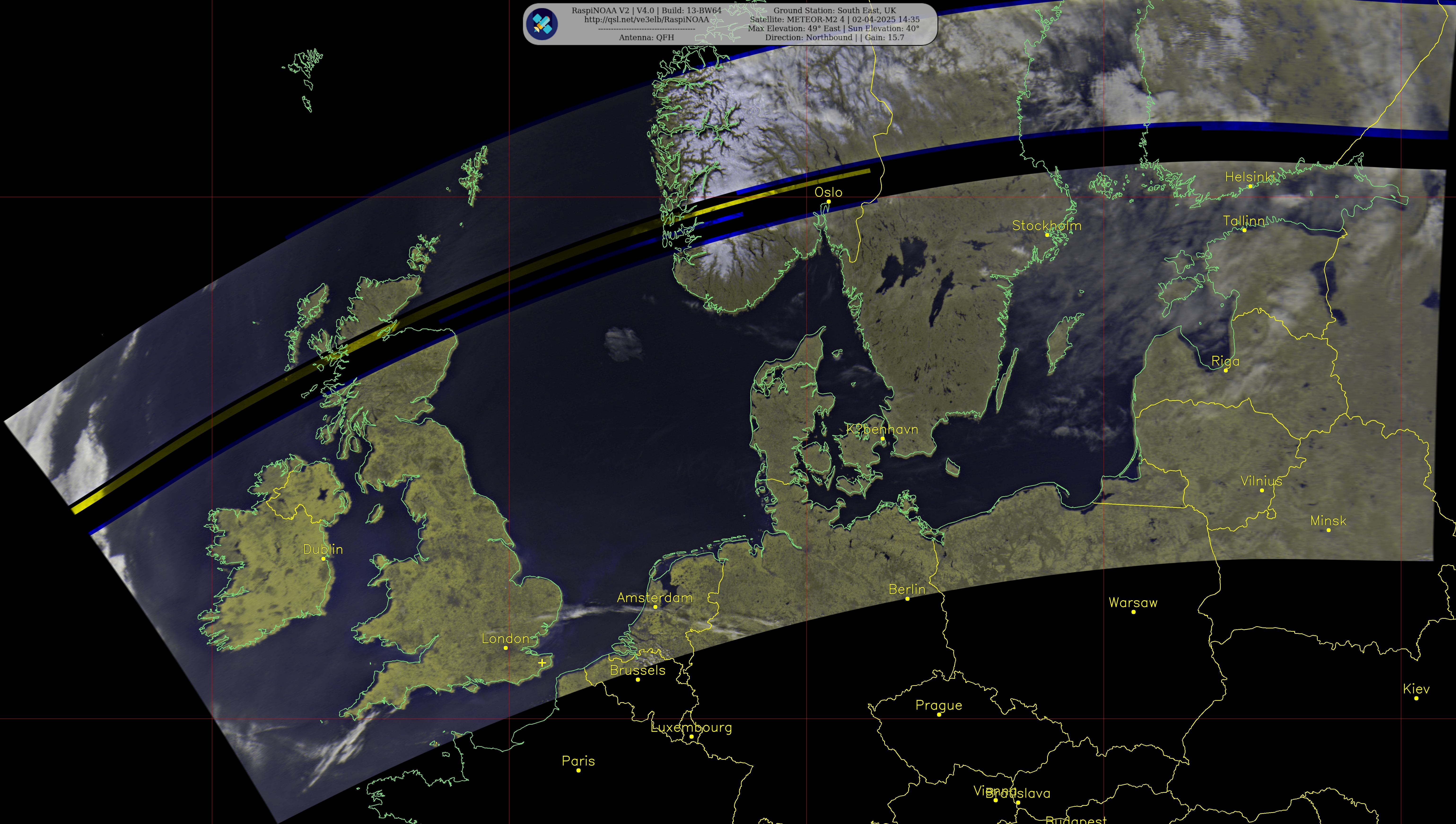Select the Stockholm city label

[x=1046, y=226]
